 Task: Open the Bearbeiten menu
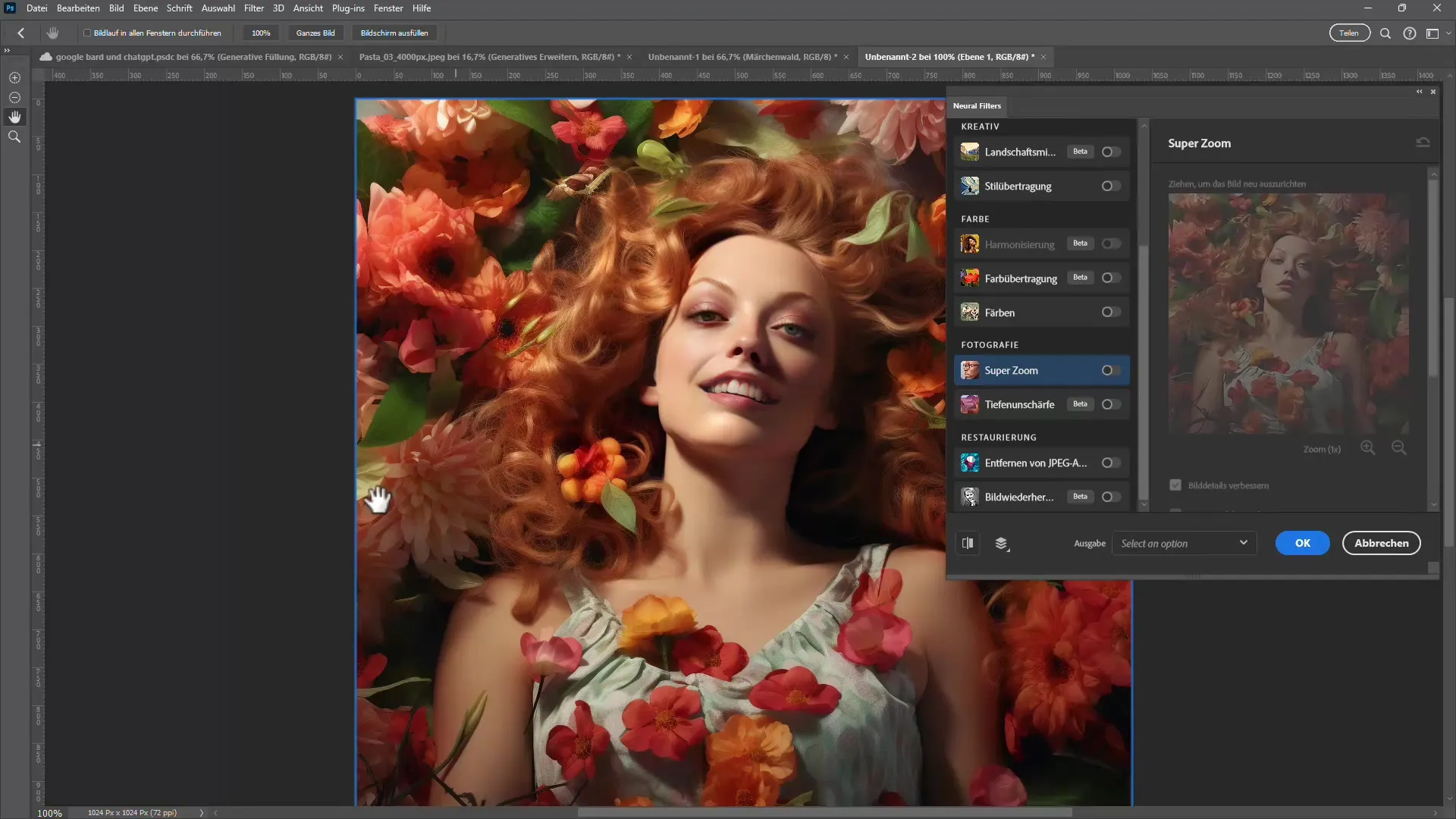(78, 8)
